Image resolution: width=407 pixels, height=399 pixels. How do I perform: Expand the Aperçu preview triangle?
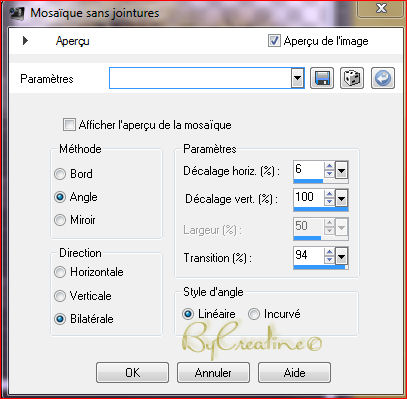tap(25, 41)
